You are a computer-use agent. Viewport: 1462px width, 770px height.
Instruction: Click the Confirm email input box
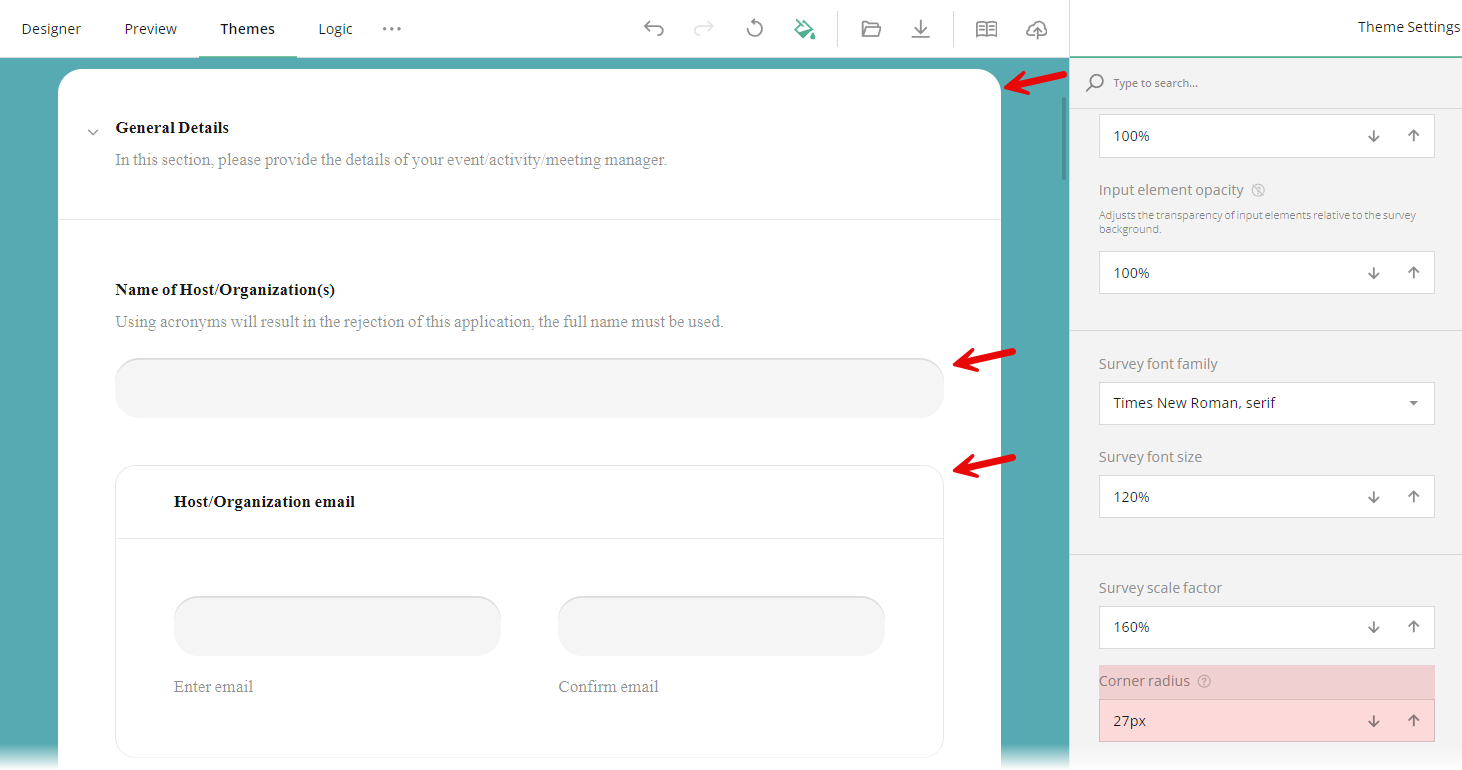(x=721, y=626)
